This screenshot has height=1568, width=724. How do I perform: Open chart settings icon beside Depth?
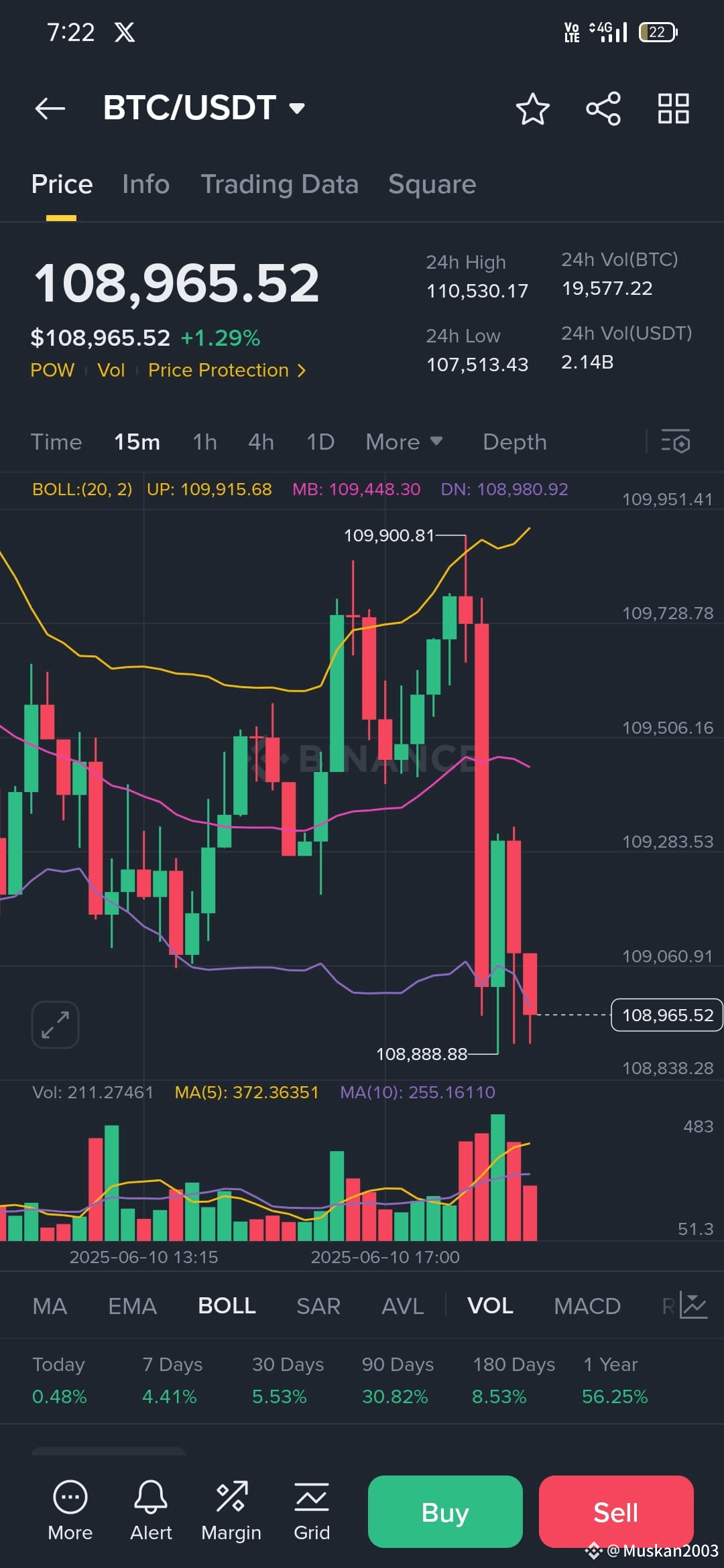pos(676,442)
